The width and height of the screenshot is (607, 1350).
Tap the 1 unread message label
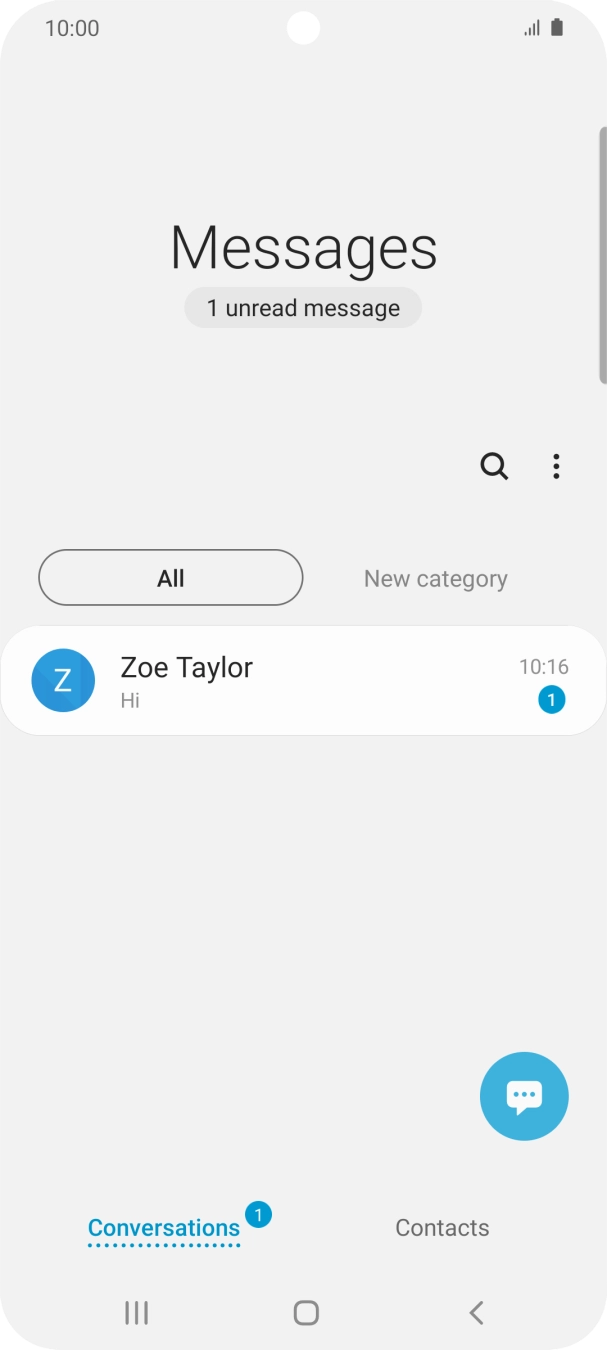pyautogui.click(x=303, y=308)
